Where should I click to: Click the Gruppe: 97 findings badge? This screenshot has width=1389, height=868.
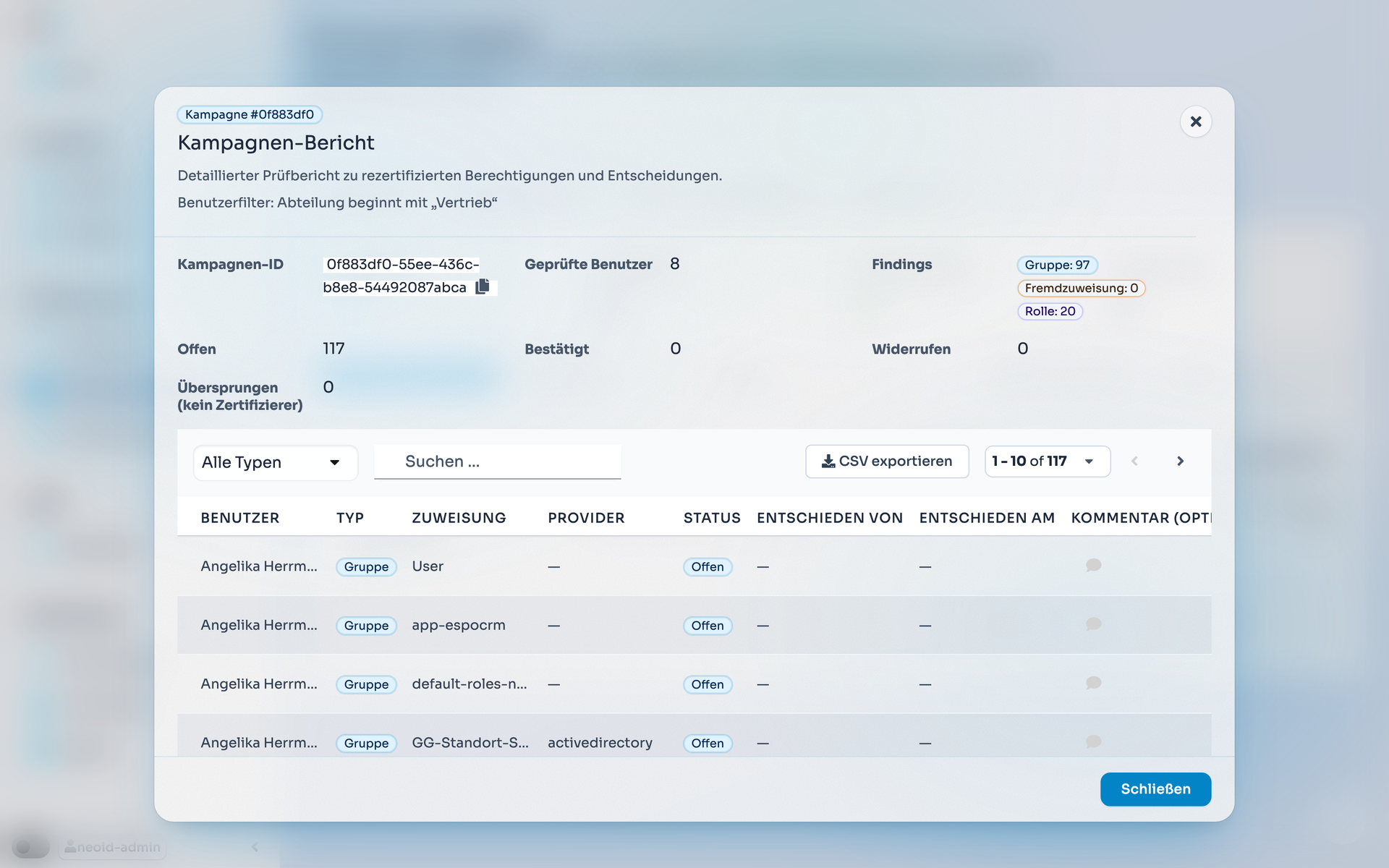1057,265
